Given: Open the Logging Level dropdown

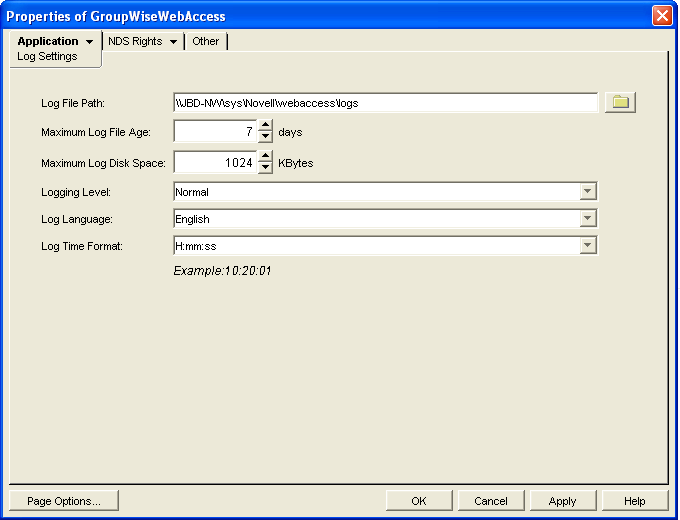Looking at the screenshot, I should click(x=588, y=191).
